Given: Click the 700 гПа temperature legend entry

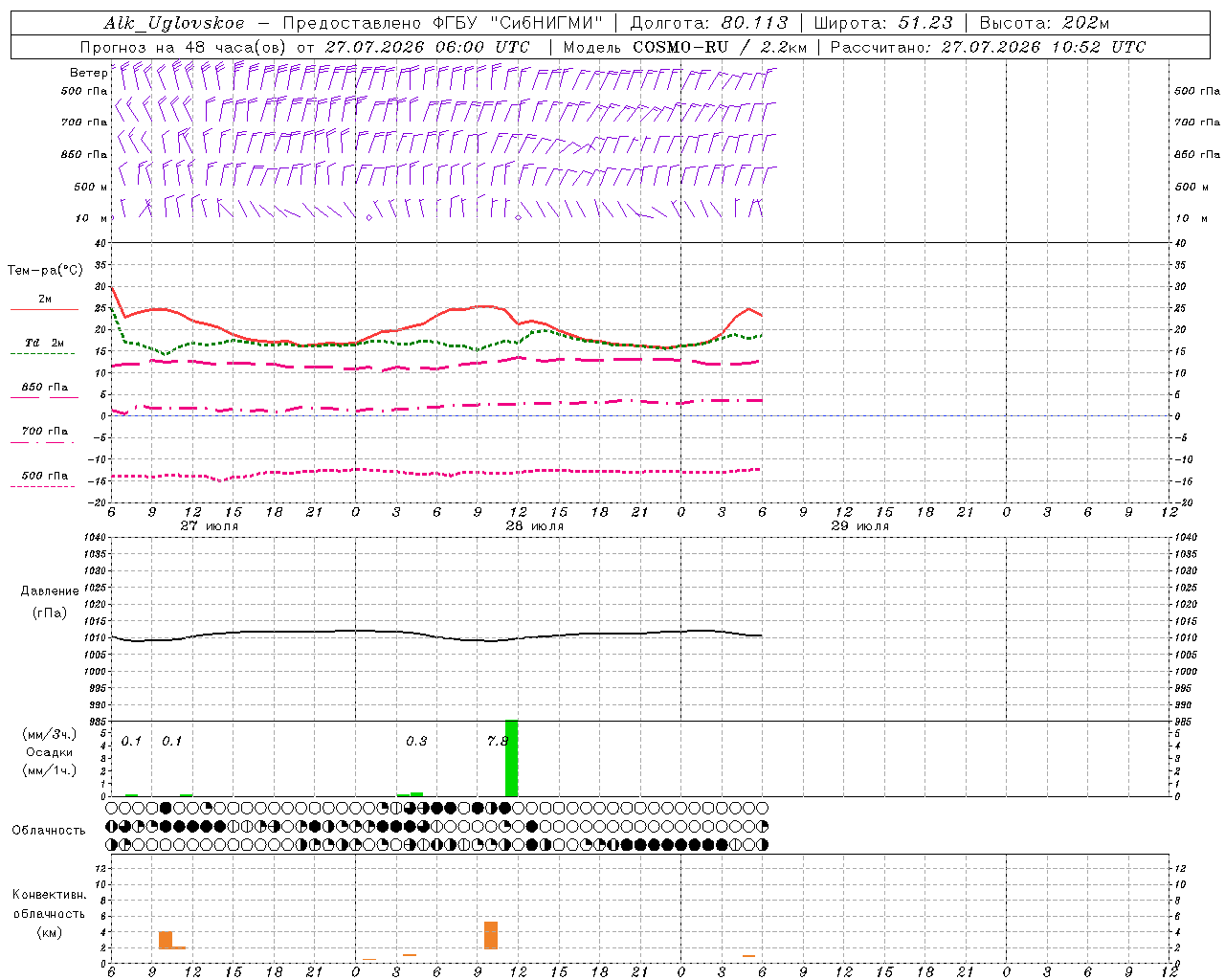Looking at the screenshot, I should 44,432.
